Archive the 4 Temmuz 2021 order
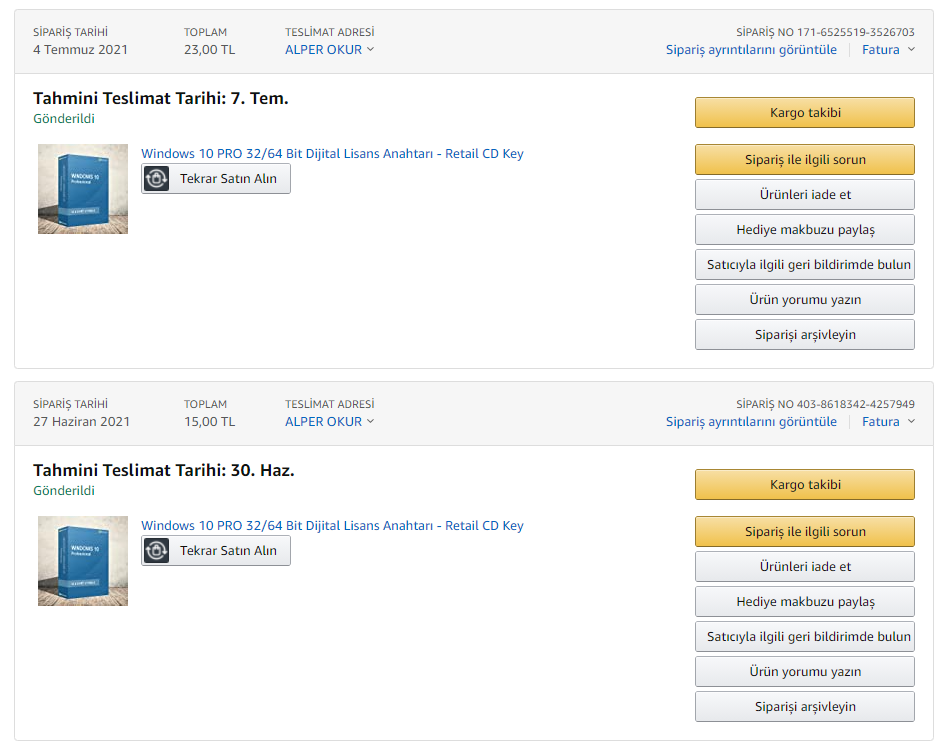This screenshot has width=948, height=750. tap(804, 335)
